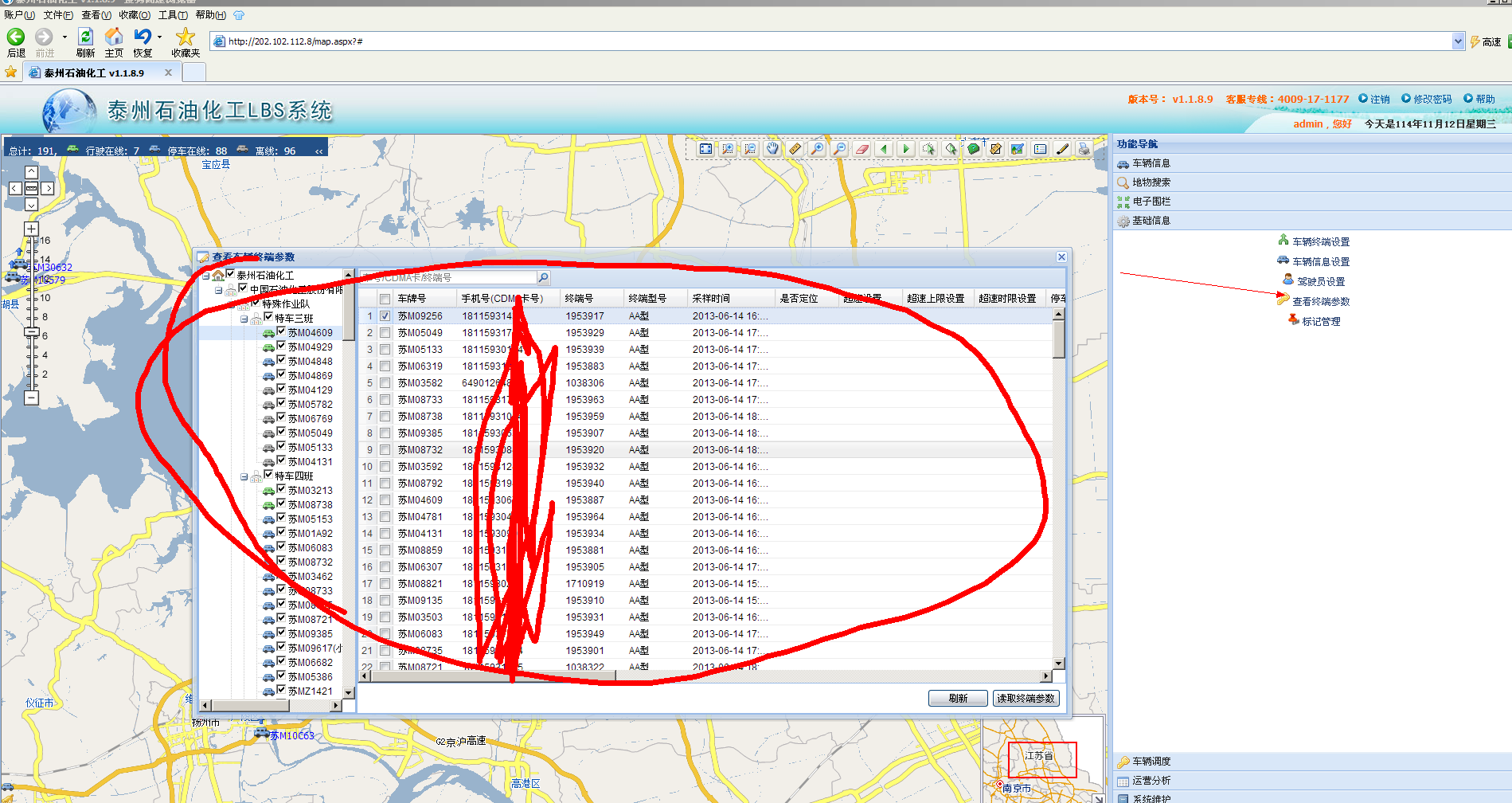Tick checkbox for table row 苏M05049
The image size is (1512, 803).
pyautogui.click(x=385, y=333)
